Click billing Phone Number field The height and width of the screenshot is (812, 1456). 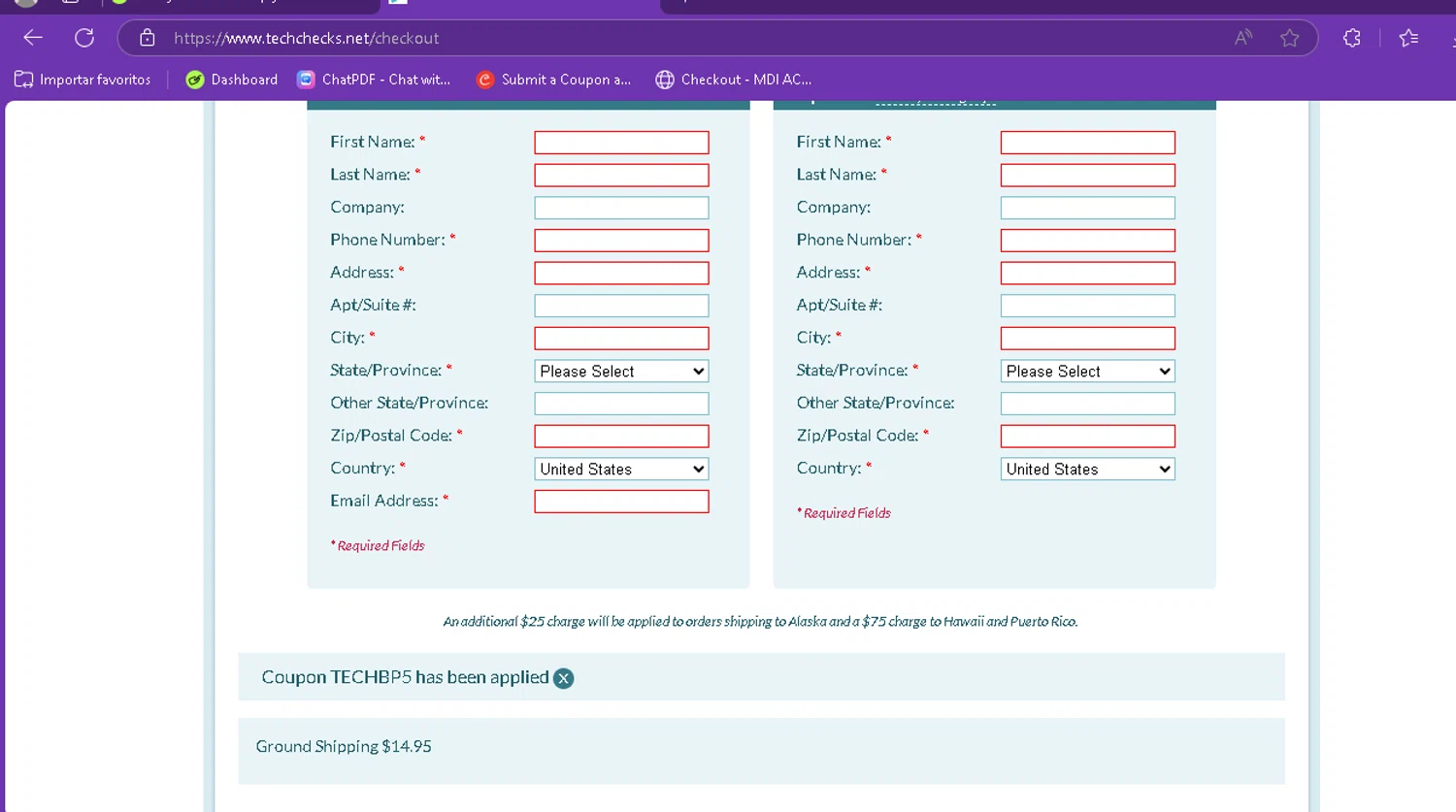pos(621,241)
